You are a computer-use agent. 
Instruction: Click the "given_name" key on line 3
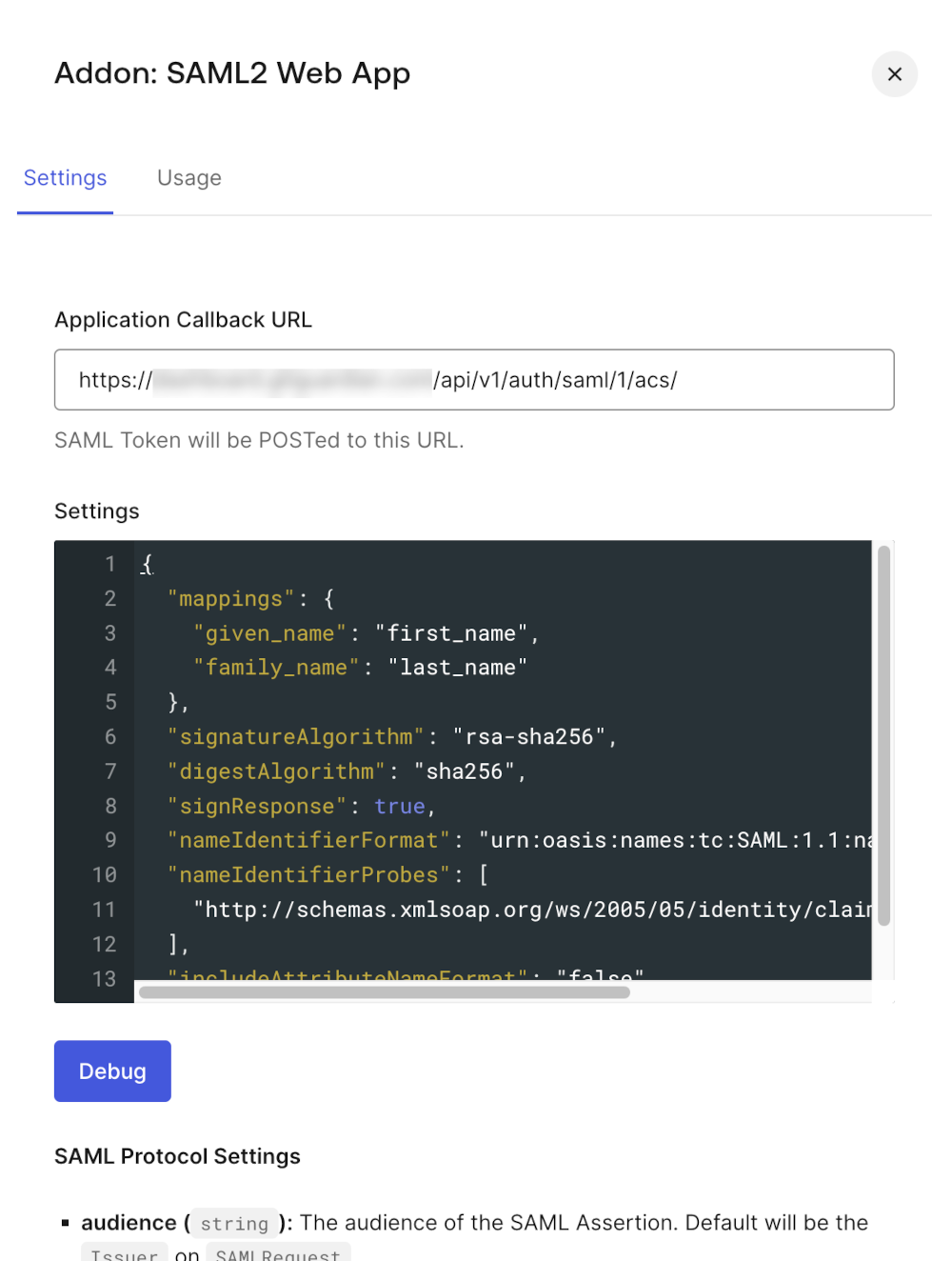tap(270, 633)
